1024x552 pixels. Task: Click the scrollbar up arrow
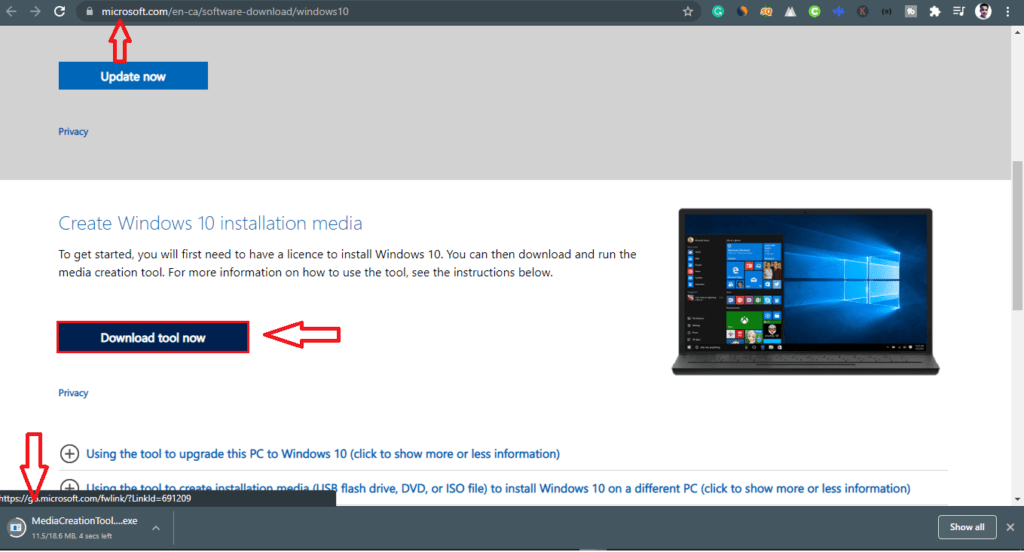pos(1017,32)
